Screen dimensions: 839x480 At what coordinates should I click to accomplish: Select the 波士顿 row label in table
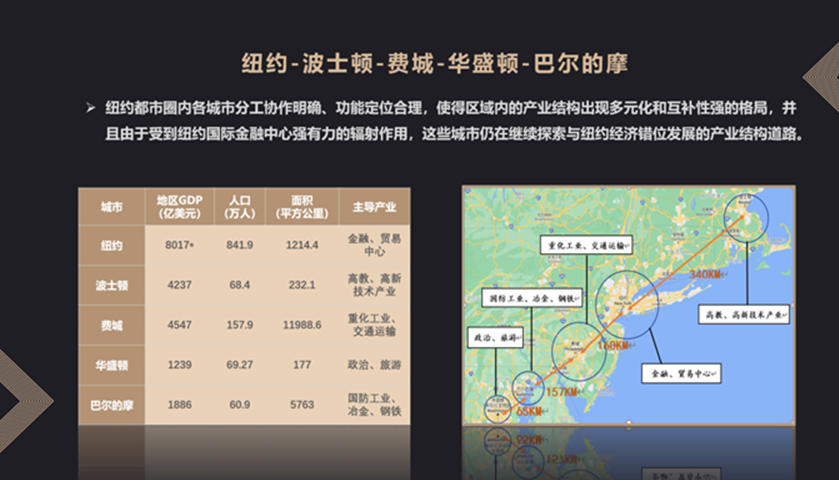pos(112,285)
